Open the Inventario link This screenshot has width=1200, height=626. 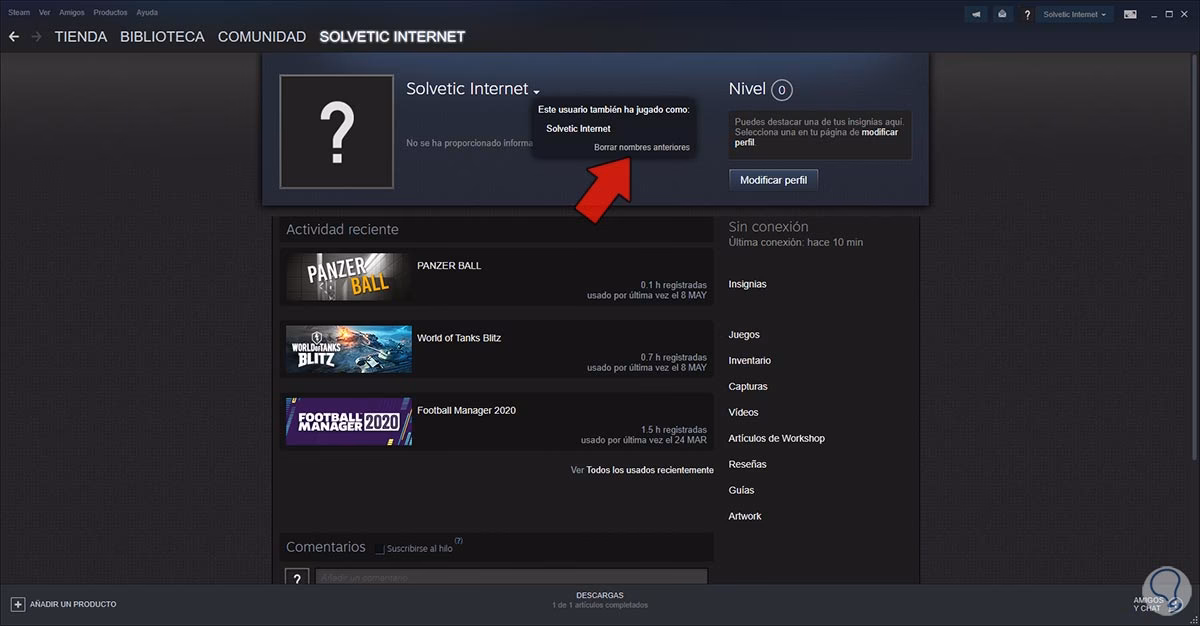750,361
